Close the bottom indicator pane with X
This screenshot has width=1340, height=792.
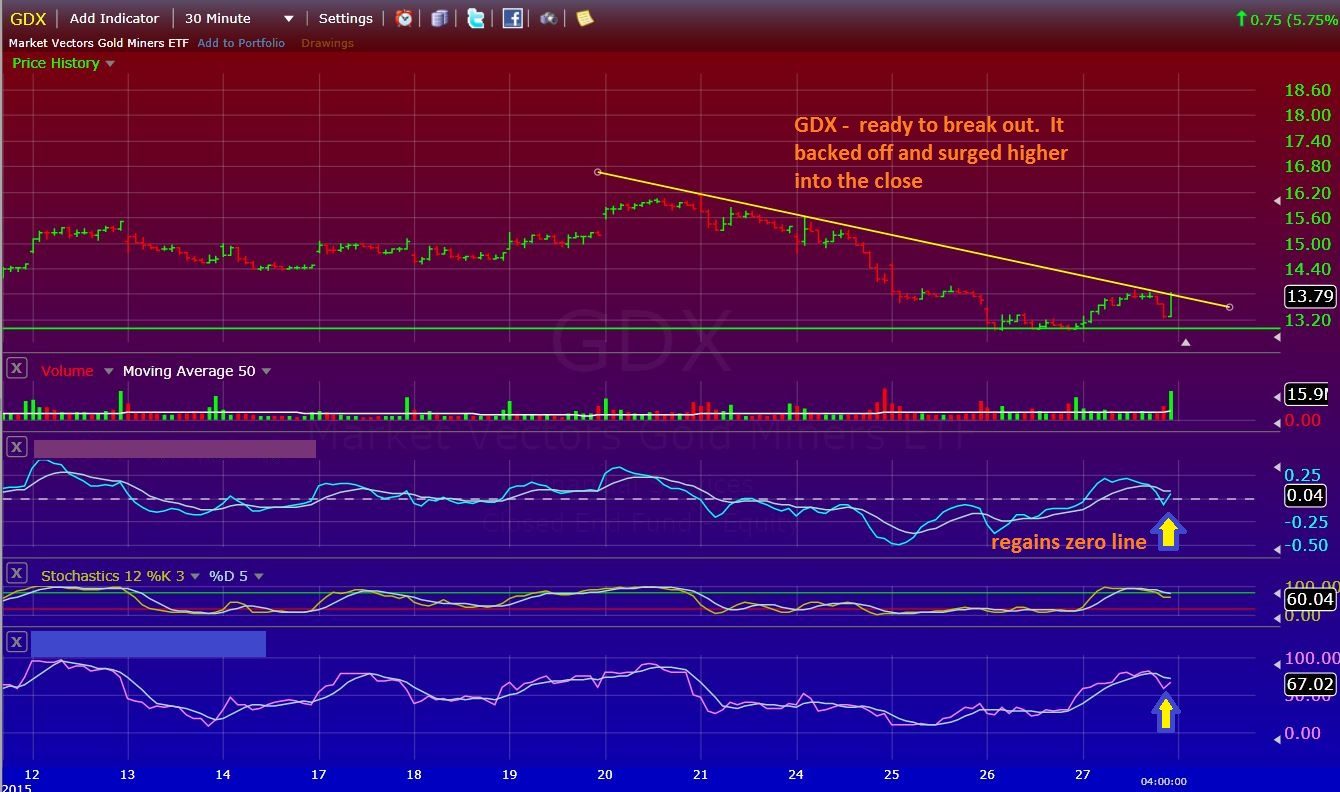16,642
